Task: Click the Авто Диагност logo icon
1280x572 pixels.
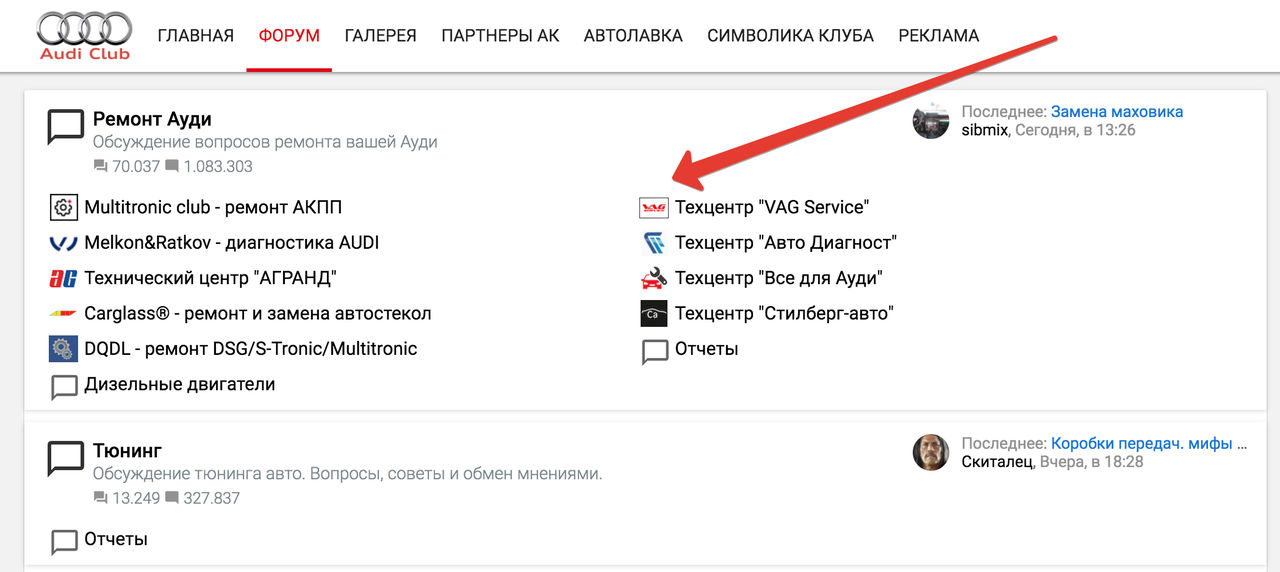Action: tap(653, 243)
